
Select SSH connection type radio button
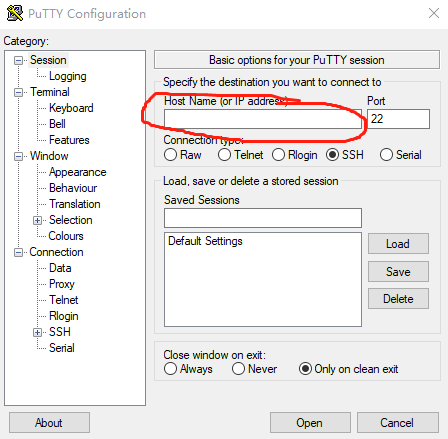tap(332, 155)
